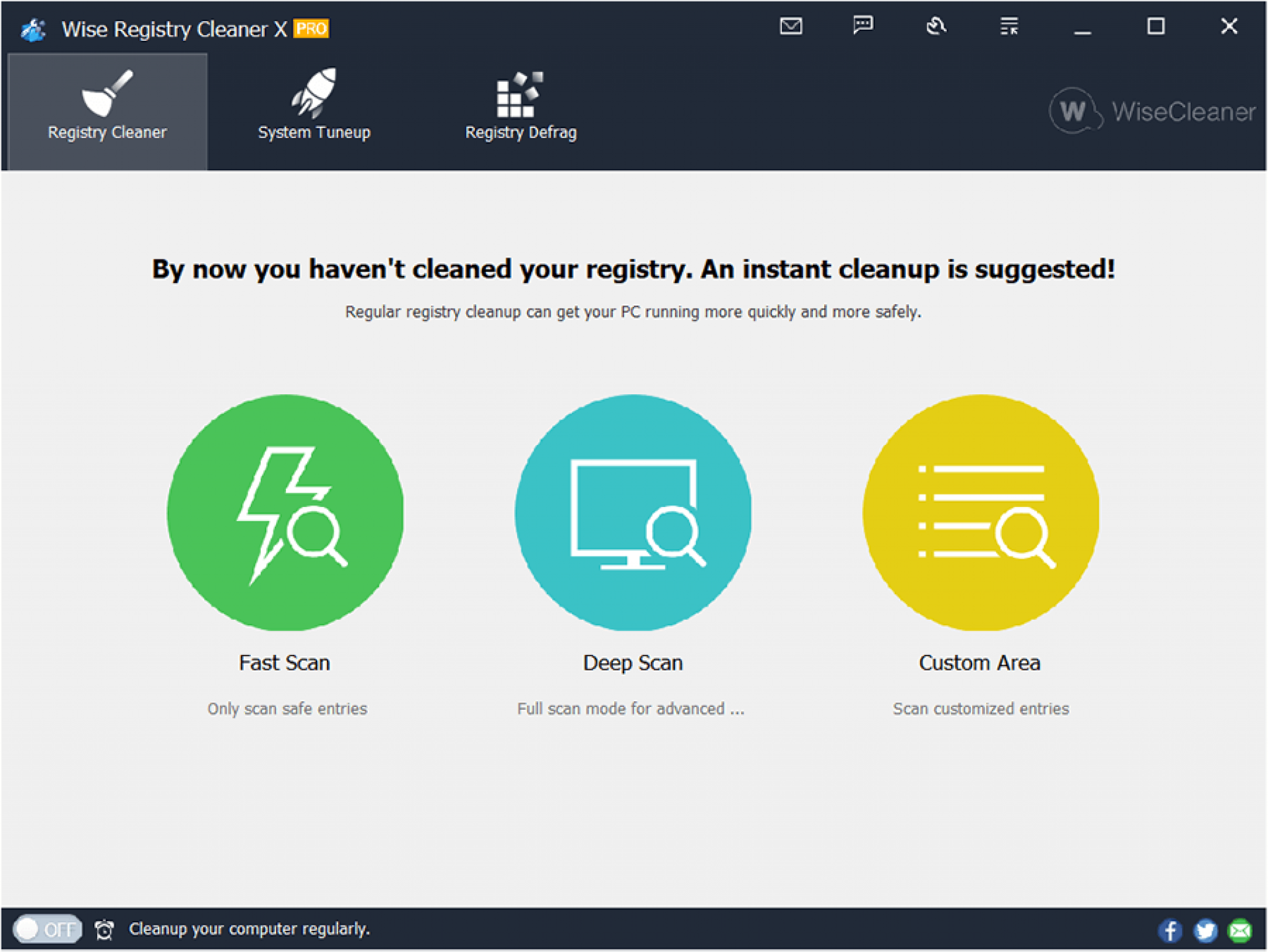Maximize the Wise Registry Cleaner window
The height and width of the screenshot is (952, 1268).
[1155, 26]
